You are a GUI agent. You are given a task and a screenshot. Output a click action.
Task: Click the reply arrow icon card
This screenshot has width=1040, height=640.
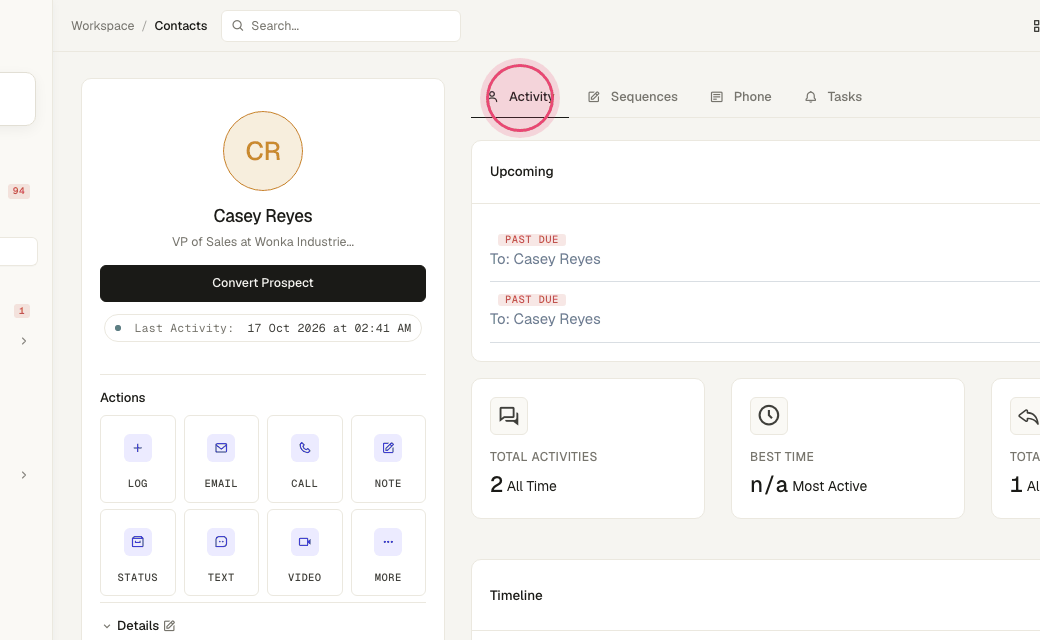click(x=1027, y=416)
